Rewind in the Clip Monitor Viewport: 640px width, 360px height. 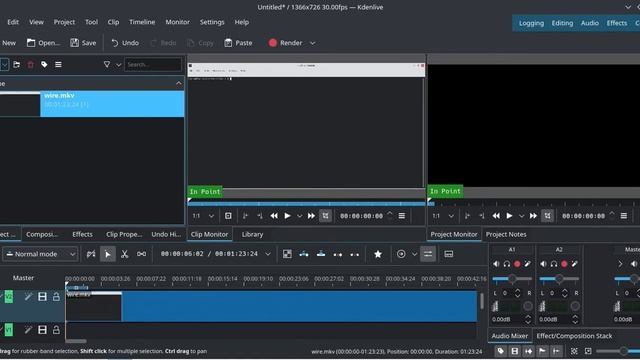(x=274, y=216)
